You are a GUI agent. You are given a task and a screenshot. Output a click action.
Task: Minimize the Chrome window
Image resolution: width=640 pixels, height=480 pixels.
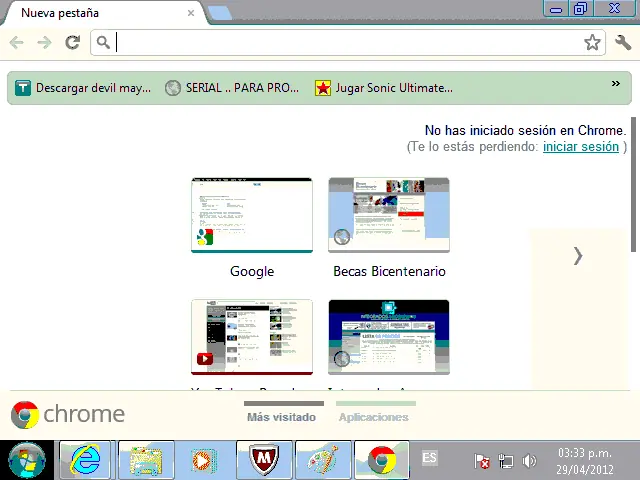556,9
